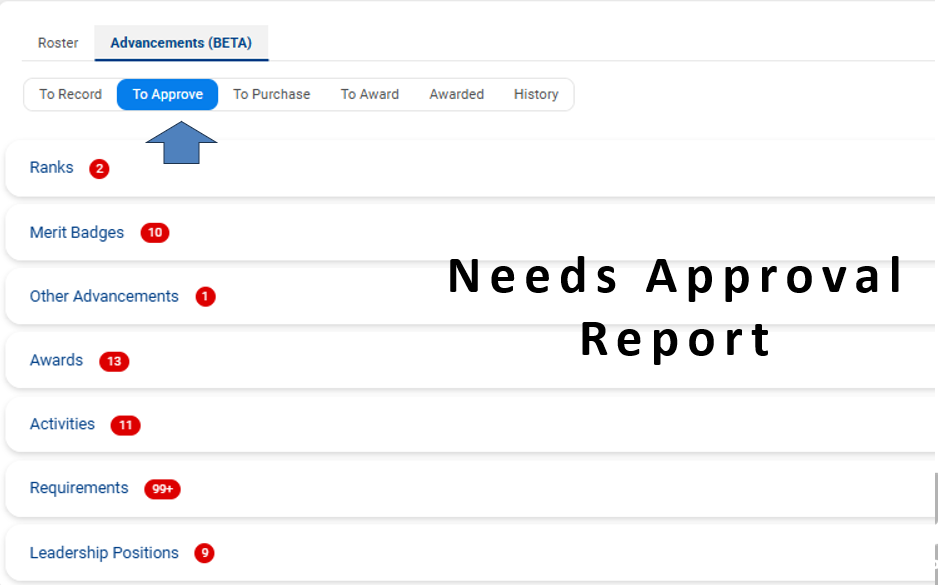Switch to the Roster tab
The width and height of the screenshot is (938, 585).
click(x=58, y=43)
